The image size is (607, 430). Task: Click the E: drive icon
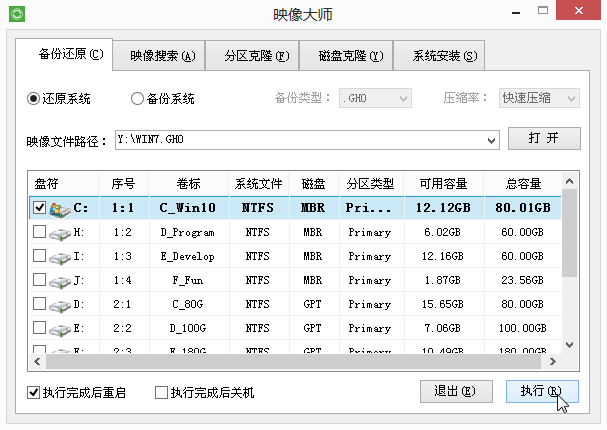[x=59, y=328]
